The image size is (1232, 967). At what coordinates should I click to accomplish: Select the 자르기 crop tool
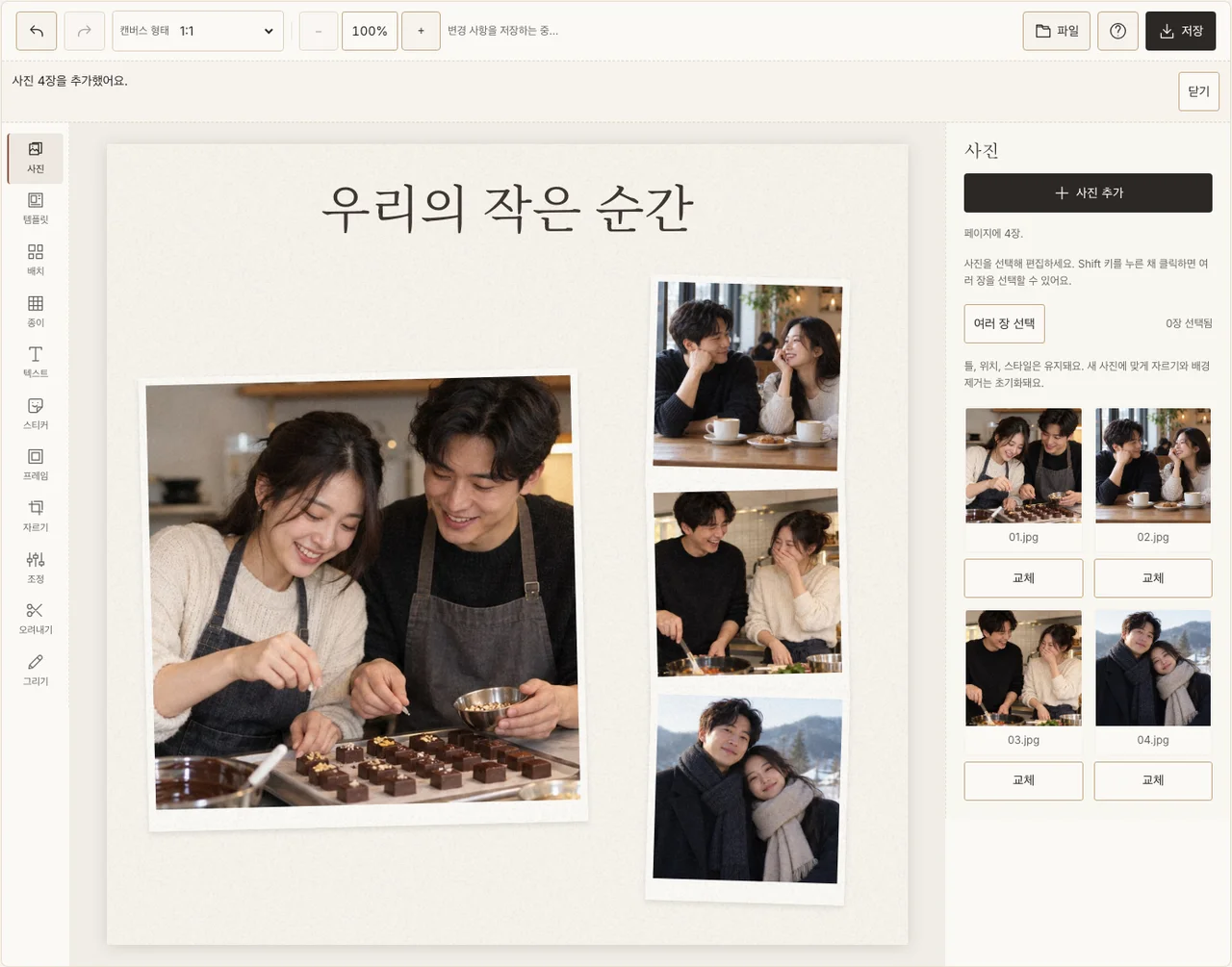coord(36,516)
